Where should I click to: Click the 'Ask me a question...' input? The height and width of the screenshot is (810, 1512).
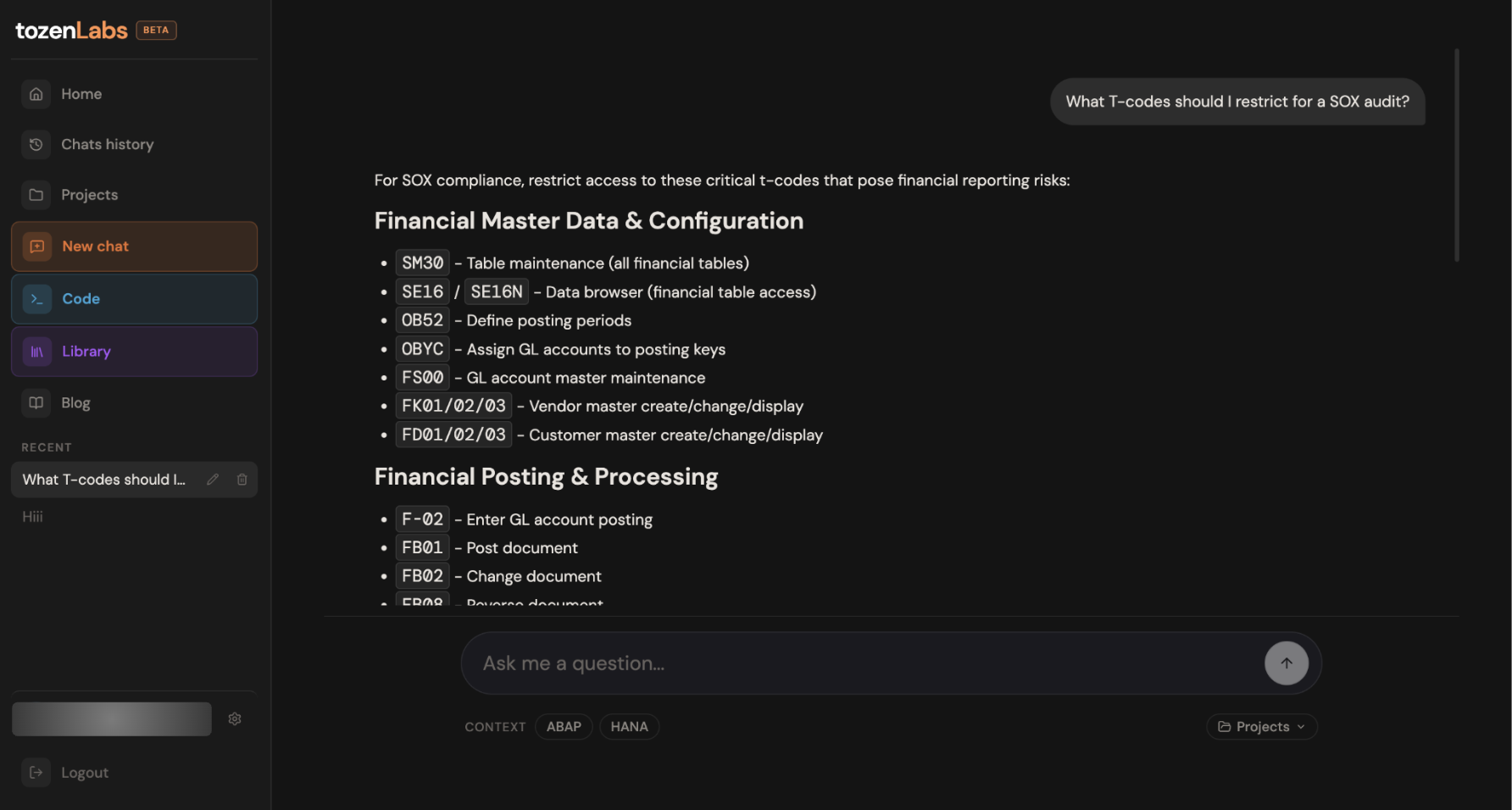(x=864, y=663)
